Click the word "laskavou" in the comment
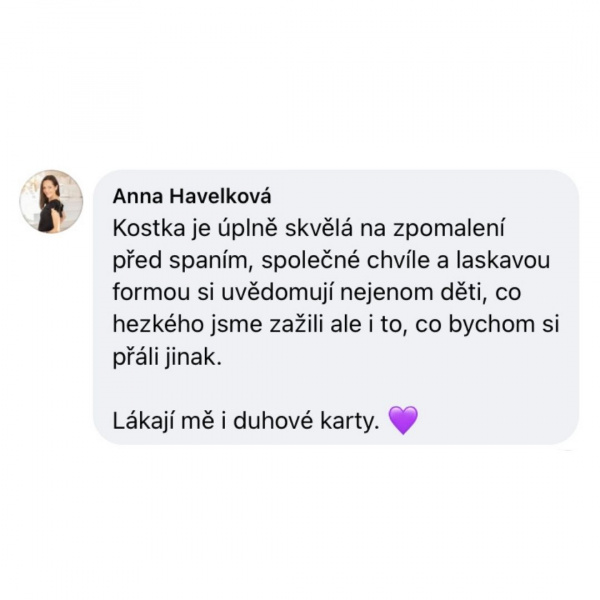 pyautogui.click(x=503, y=261)
